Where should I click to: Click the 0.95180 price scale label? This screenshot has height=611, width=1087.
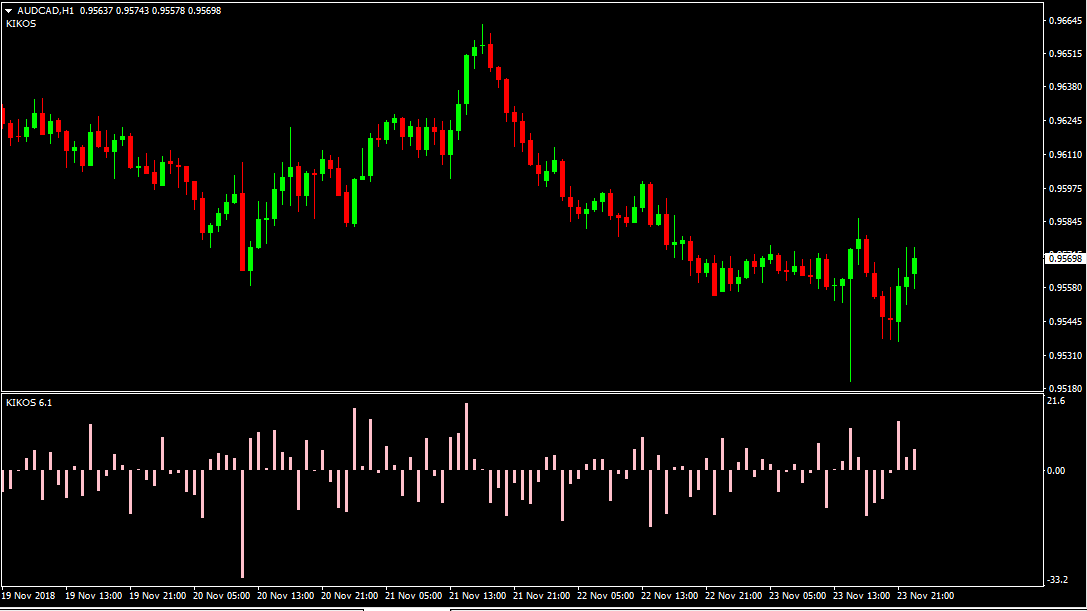click(x=1062, y=389)
